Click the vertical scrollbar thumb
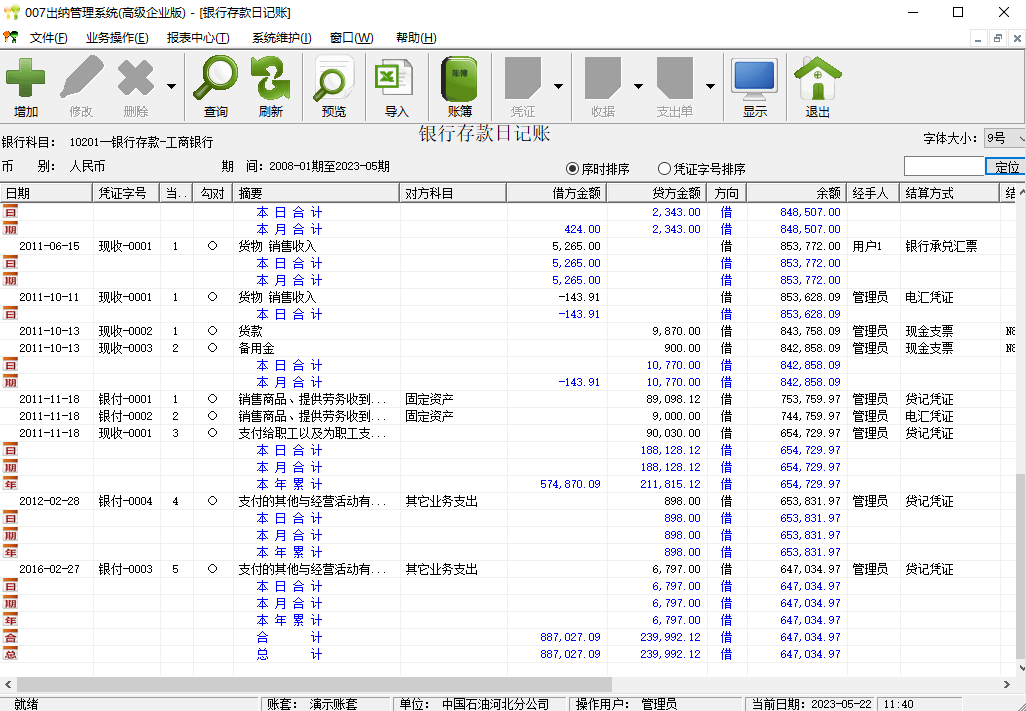Image resolution: width=1026 pixels, height=711 pixels. 1020,568
